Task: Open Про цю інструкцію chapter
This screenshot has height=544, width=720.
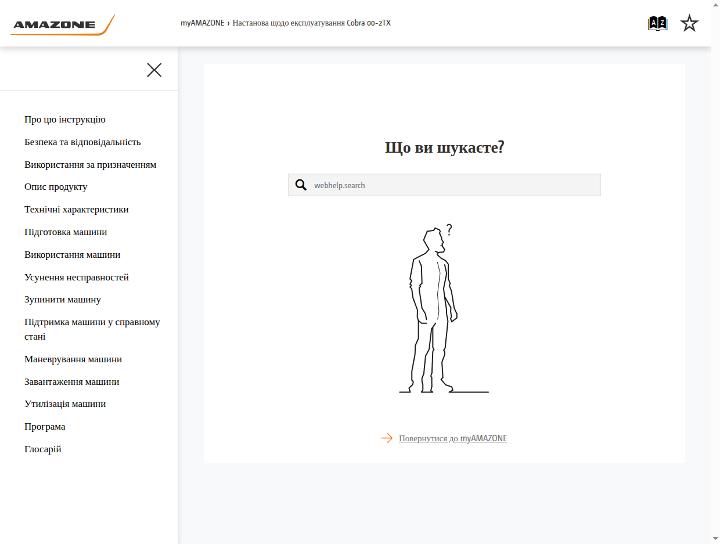Action: pos(65,119)
